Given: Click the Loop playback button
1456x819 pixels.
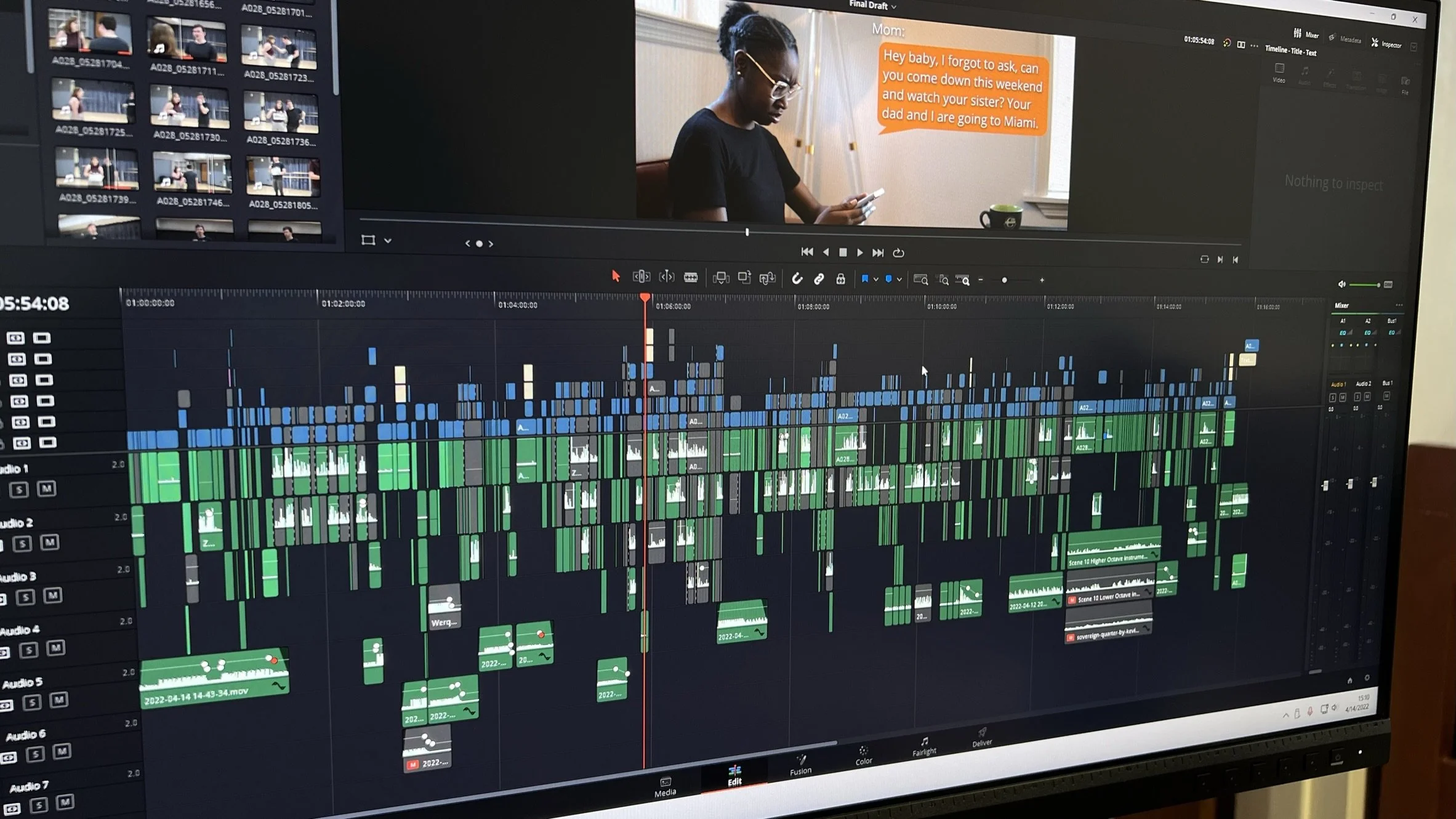Looking at the screenshot, I should coord(898,253).
